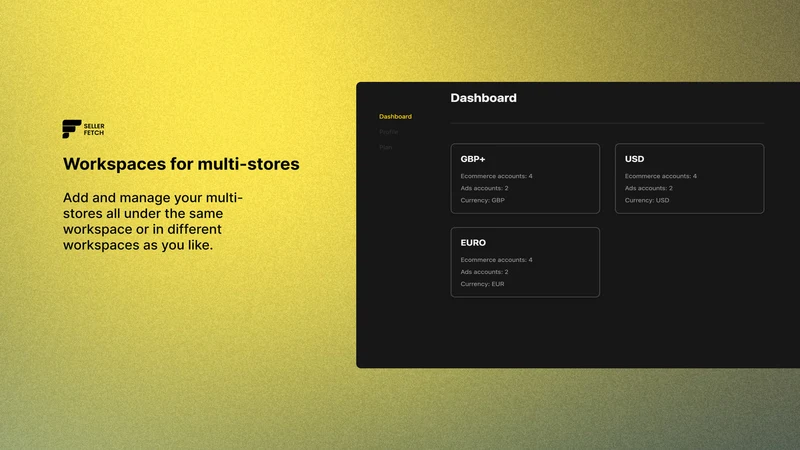The width and height of the screenshot is (800, 450).
Task: Click the Seller Fetch logo
Action: coord(83,129)
